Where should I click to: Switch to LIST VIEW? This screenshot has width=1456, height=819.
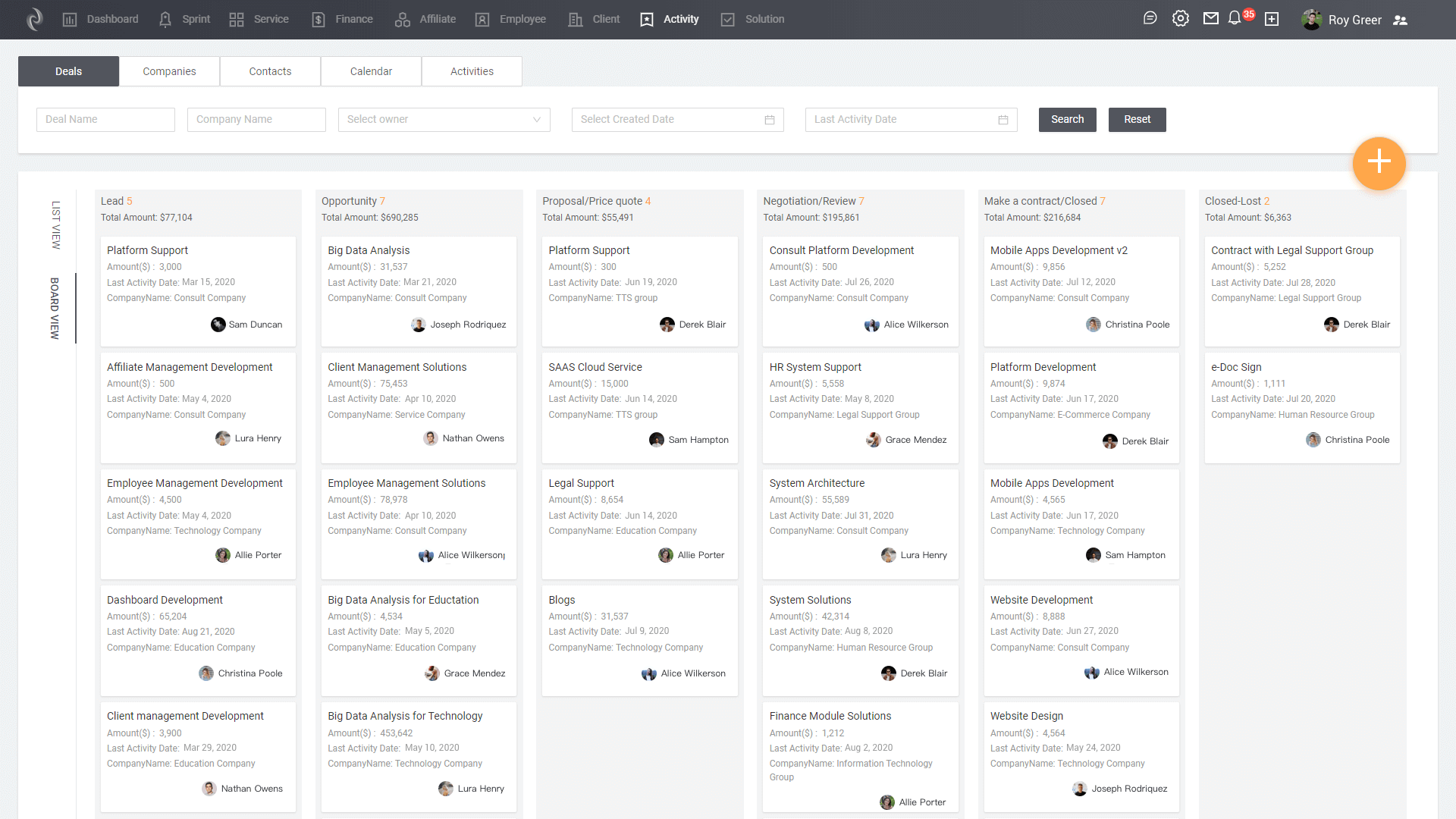click(x=55, y=224)
